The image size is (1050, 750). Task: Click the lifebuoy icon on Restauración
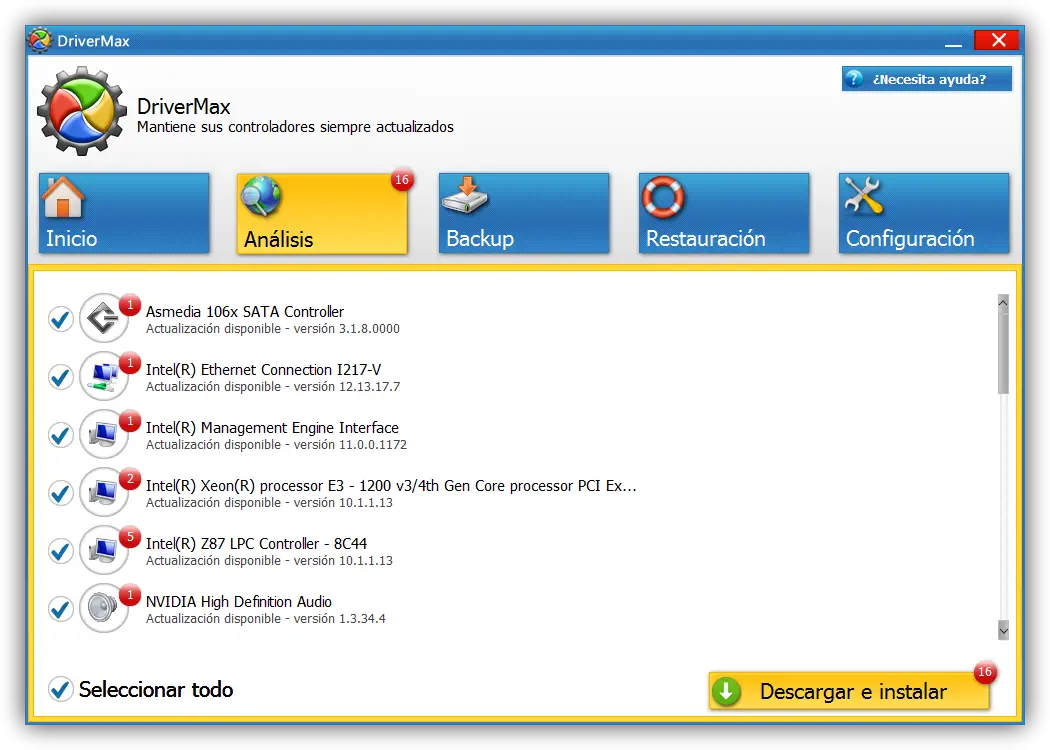pos(663,197)
